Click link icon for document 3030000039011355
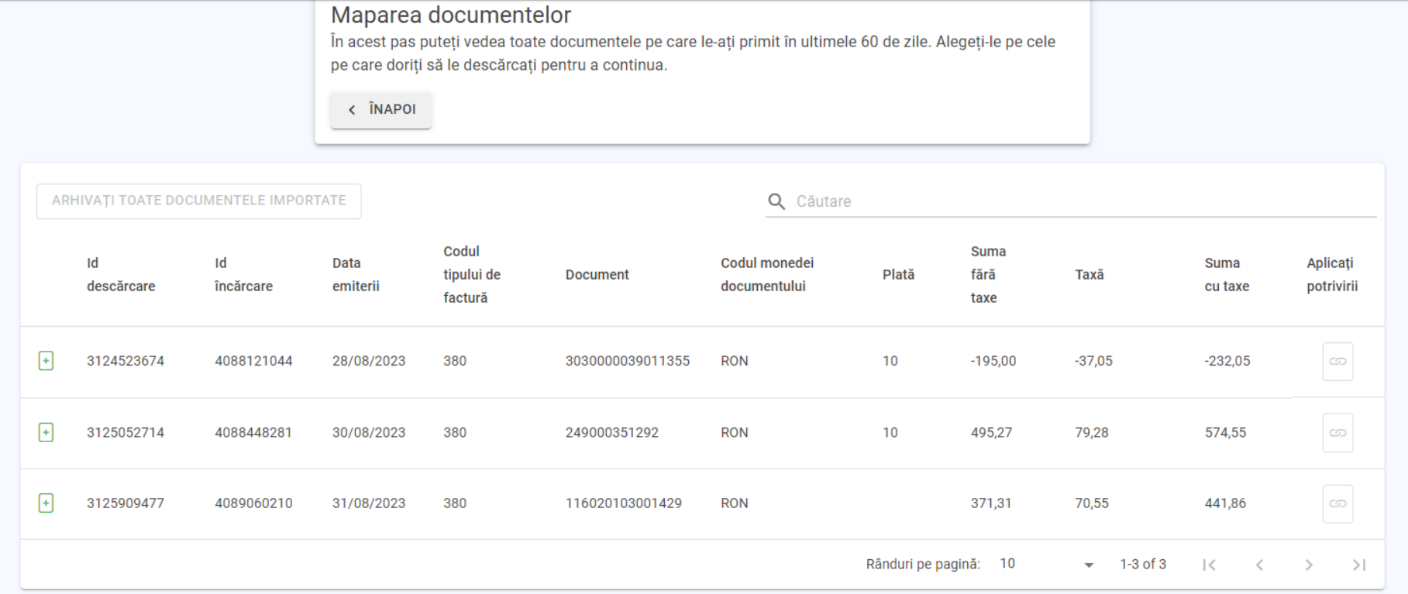This screenshot has width=1408, height=594. tap(1338, 361)
